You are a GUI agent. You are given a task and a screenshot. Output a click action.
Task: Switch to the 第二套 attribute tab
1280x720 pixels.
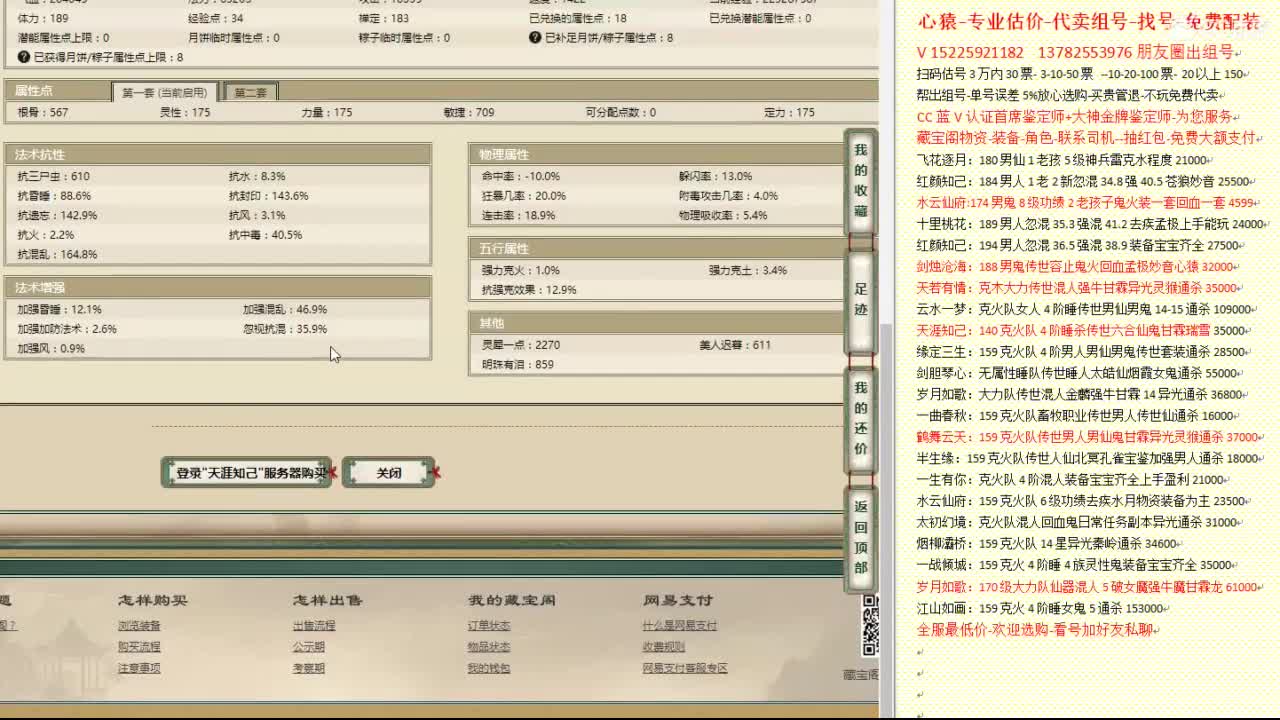pyautogui.click(x=249, y=90)
